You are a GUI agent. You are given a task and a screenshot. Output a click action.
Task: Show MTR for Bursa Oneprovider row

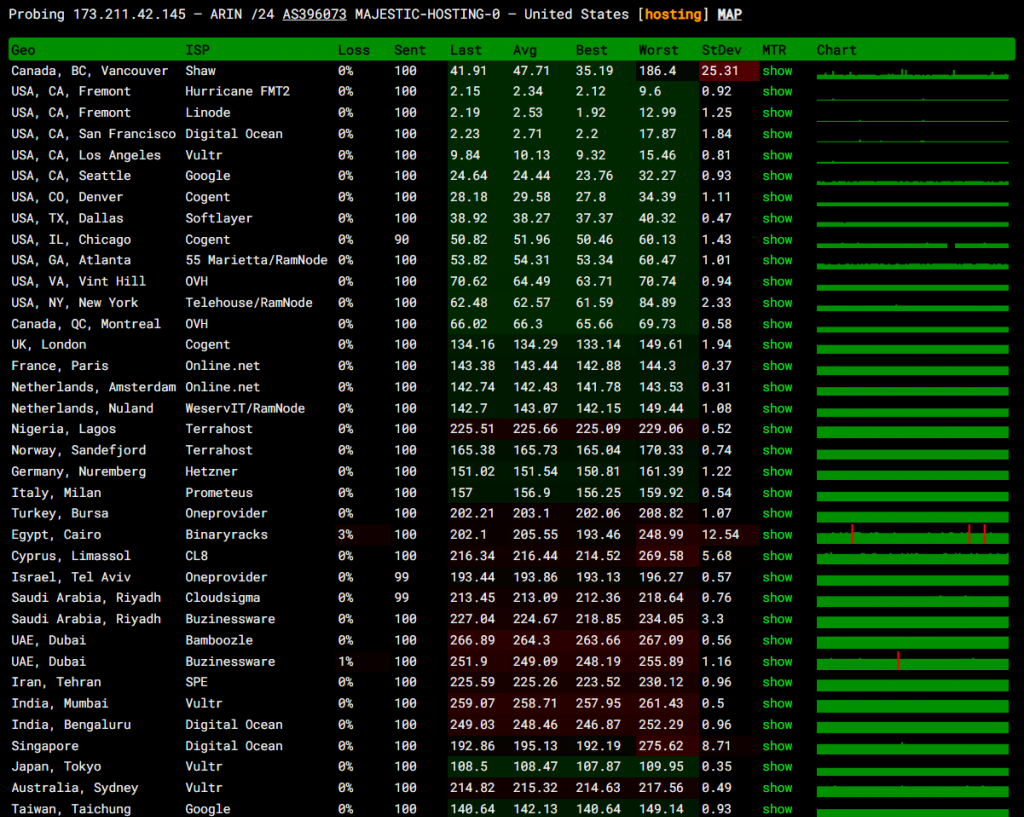click(777, 513)
